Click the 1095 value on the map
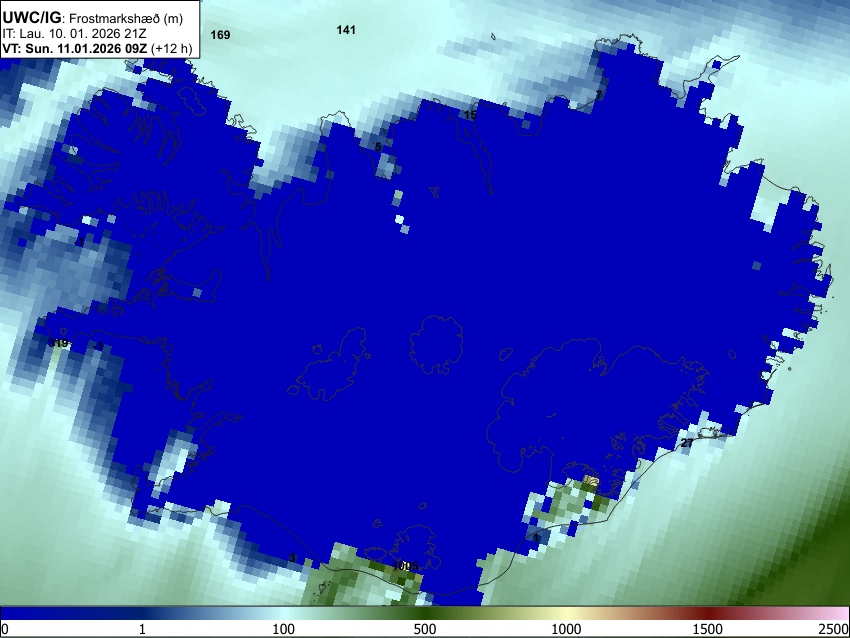Screen dimensions: 850x638 [405, 566]
